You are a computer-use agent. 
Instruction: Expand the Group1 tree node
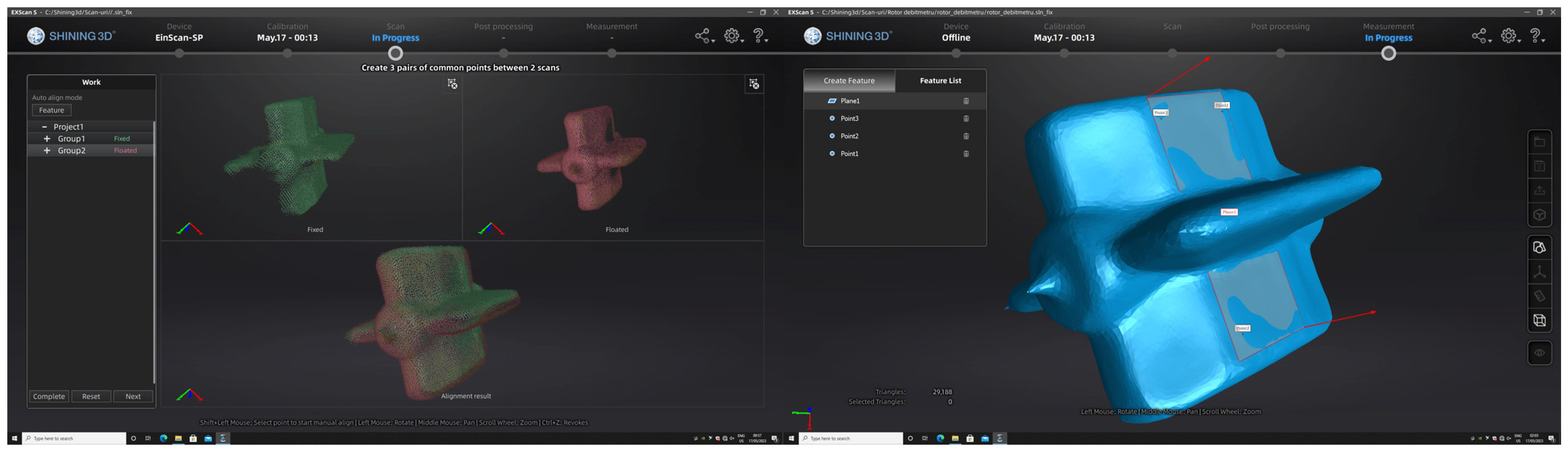click(x=47, y=139)
